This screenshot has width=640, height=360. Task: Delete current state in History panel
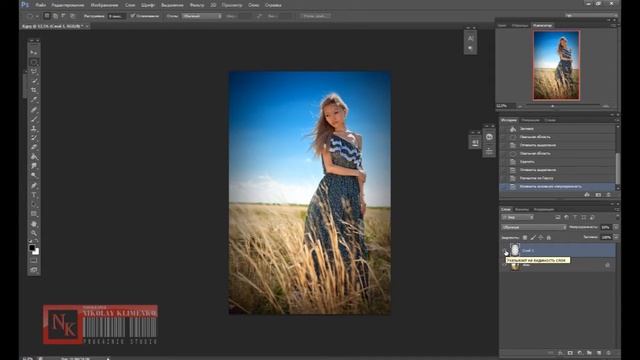pyautogui.click(x=609, y=195)
